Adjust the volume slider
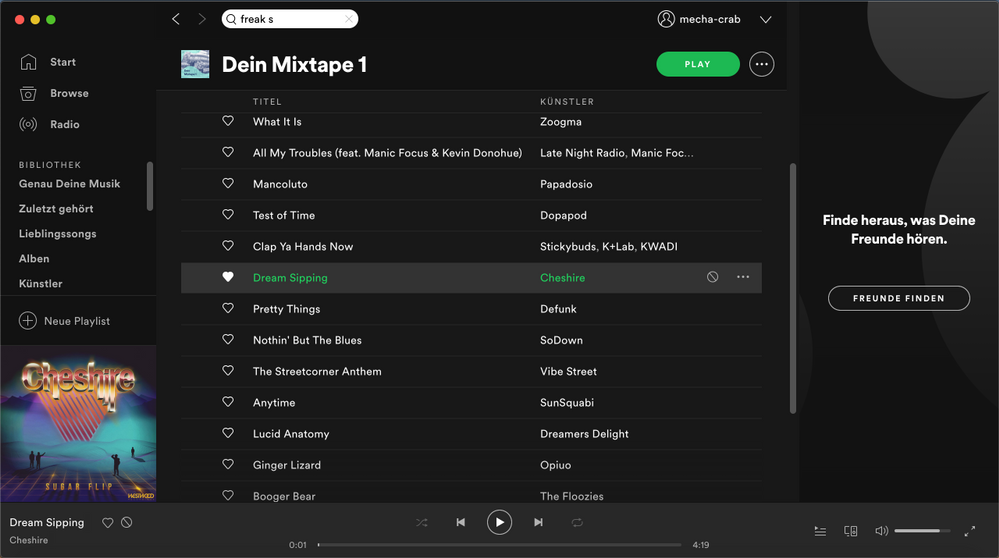999x558 pixels. coord(922,531)
